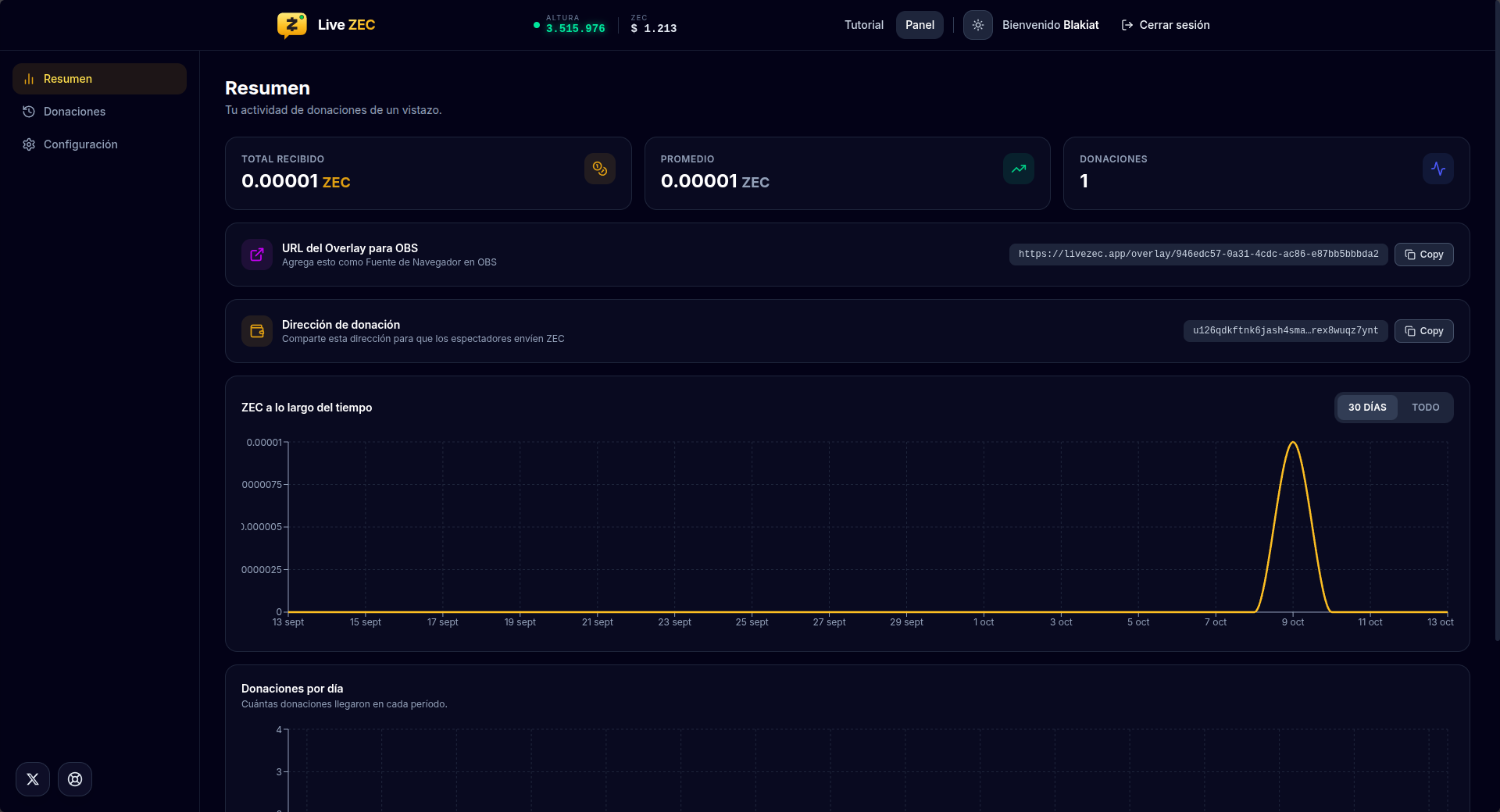This screenshot has height=812, width=1500.
Task: Copy the donation address
Action: [x=1423, y=331]
